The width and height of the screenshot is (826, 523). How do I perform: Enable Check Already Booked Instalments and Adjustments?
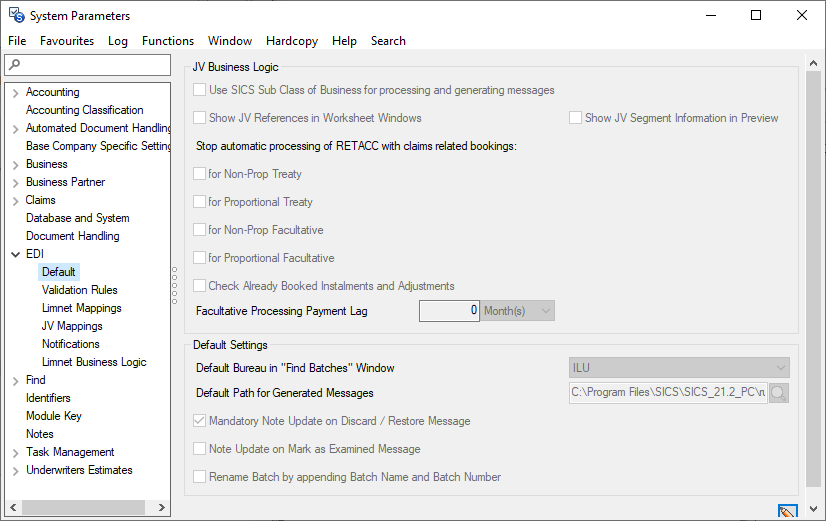coord(200,286)
